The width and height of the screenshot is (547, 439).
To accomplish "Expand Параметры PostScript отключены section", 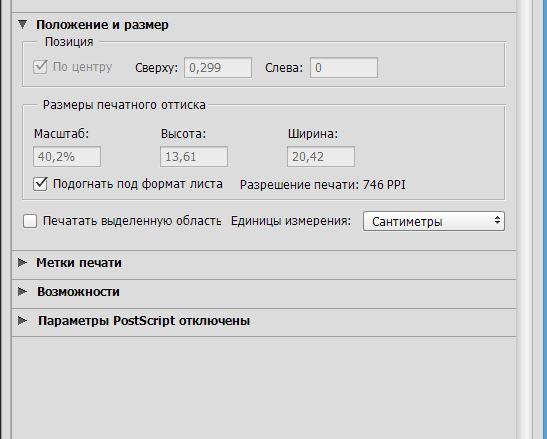I will click(23, 320).
